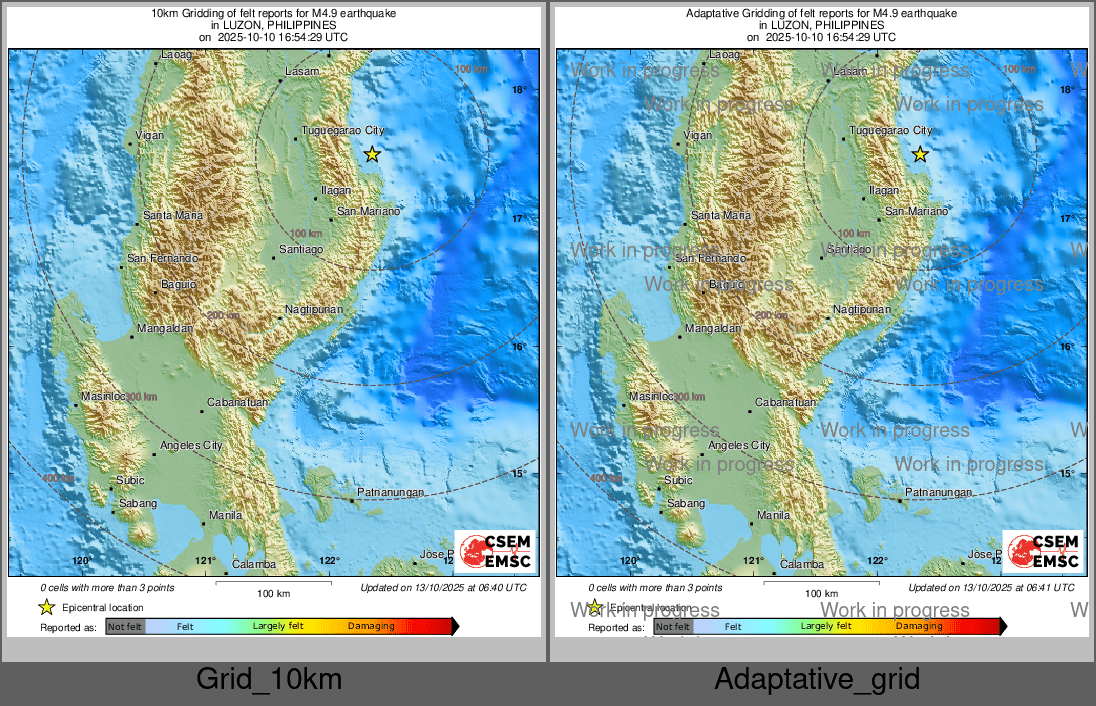Click the "Felt" legend segment in Adaptative_grid
The image size is (1096, 706).
pos(733,627)
